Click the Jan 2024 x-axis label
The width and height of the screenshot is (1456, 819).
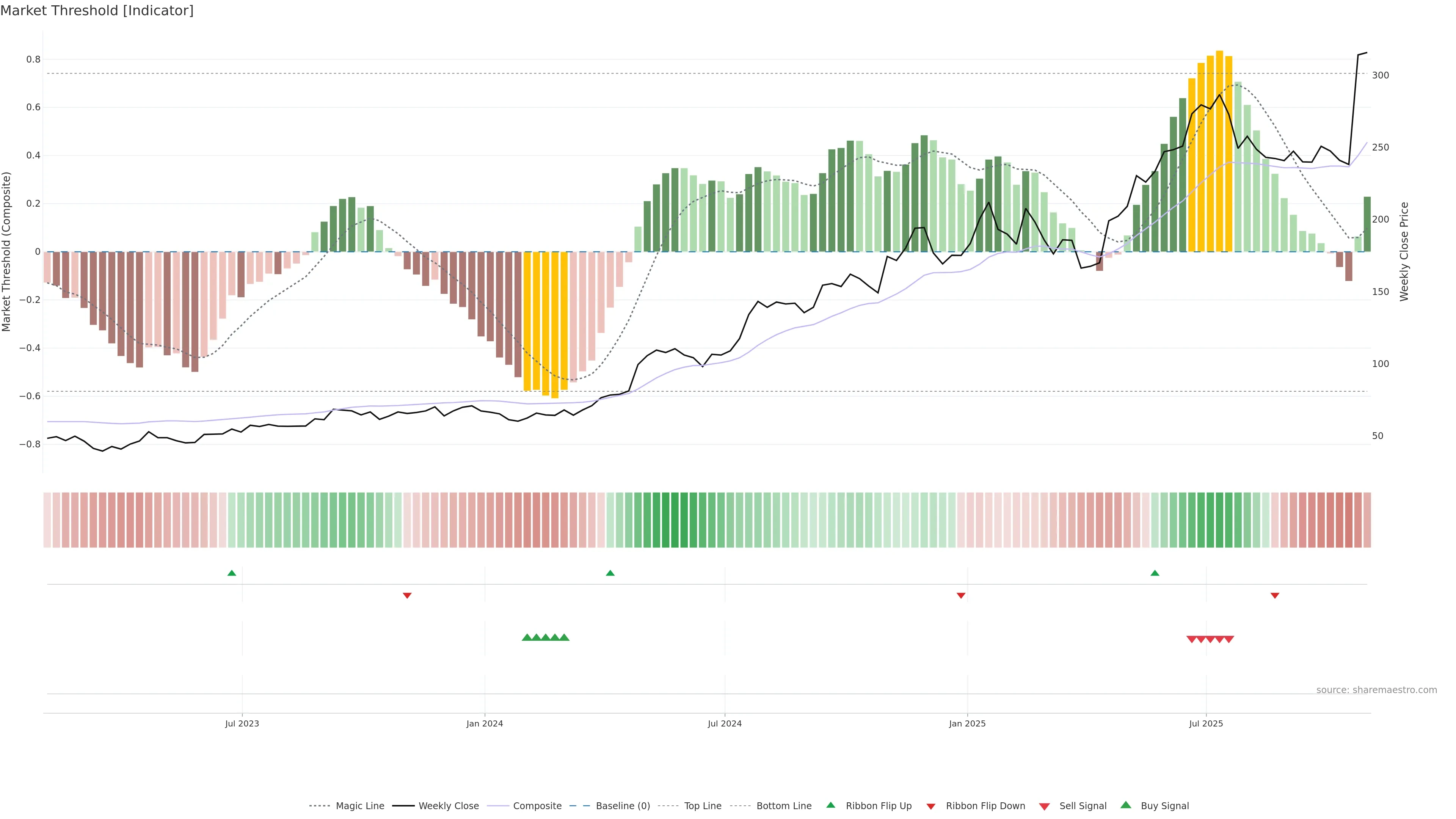tap(485, 723)
